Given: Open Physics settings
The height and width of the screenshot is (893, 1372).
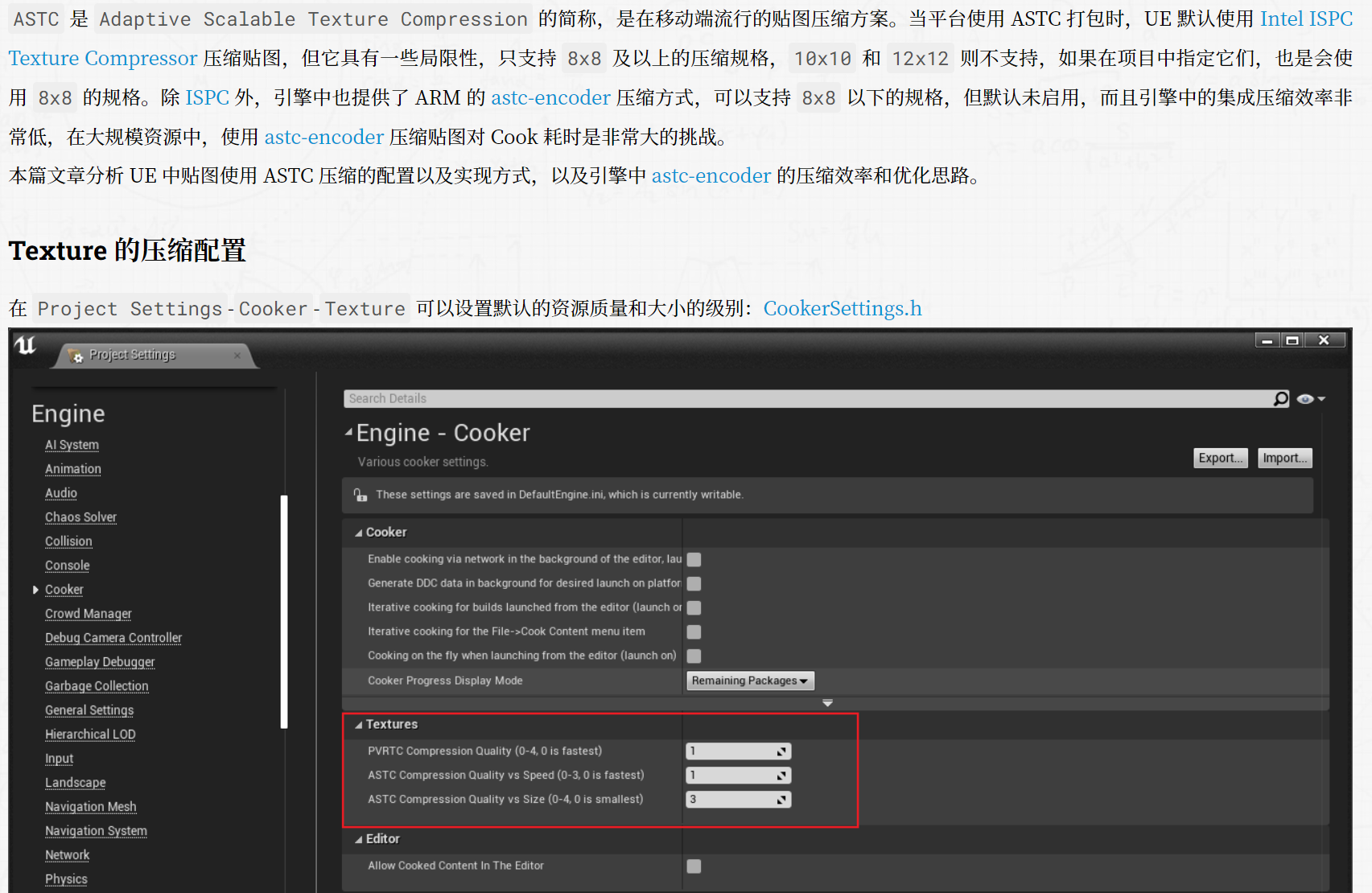Looking at the screenshot, I should tap(66, 879).
